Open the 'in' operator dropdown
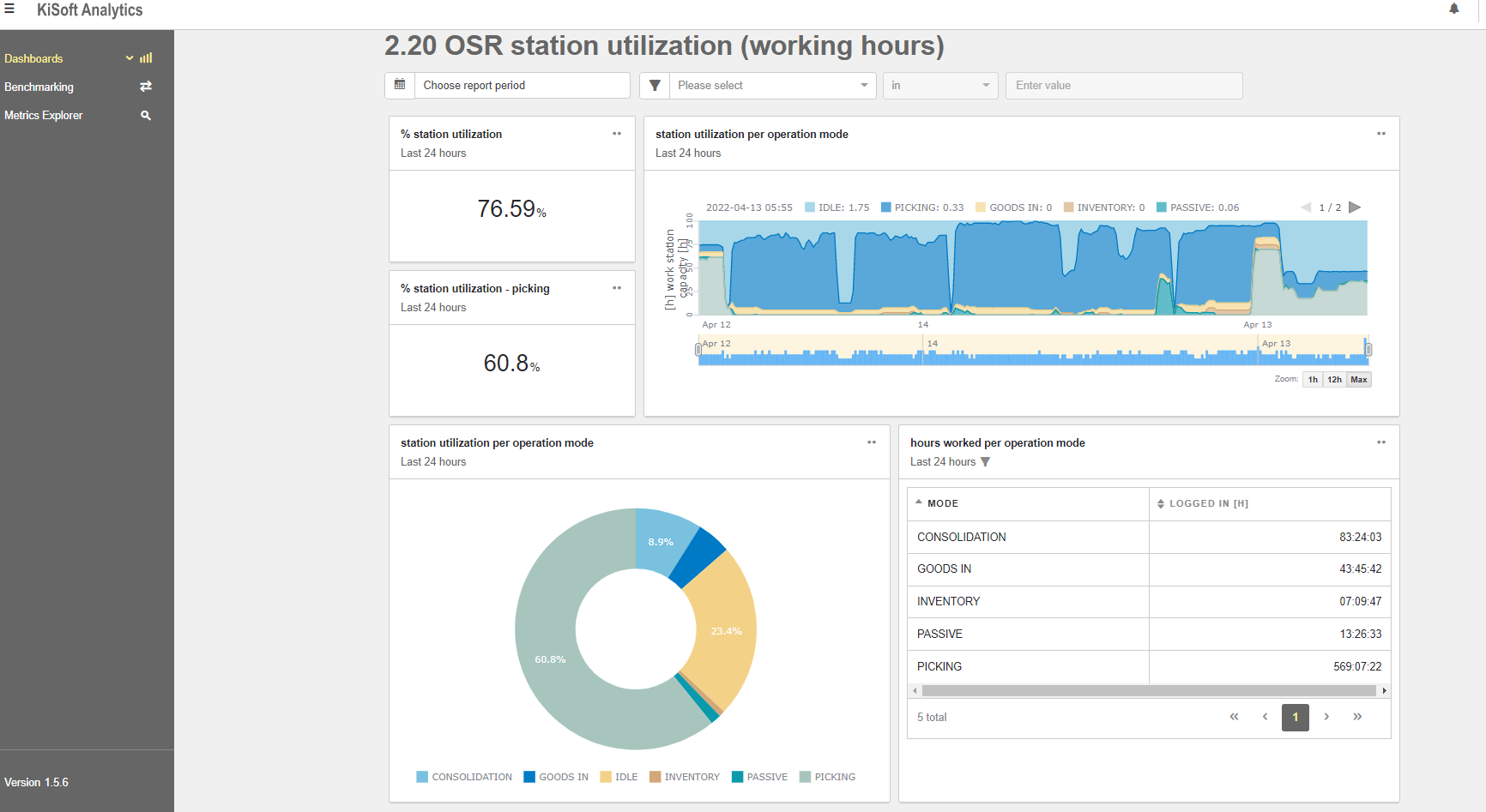The height and width of the screenshot is (812, 1486). pos(940,86)
